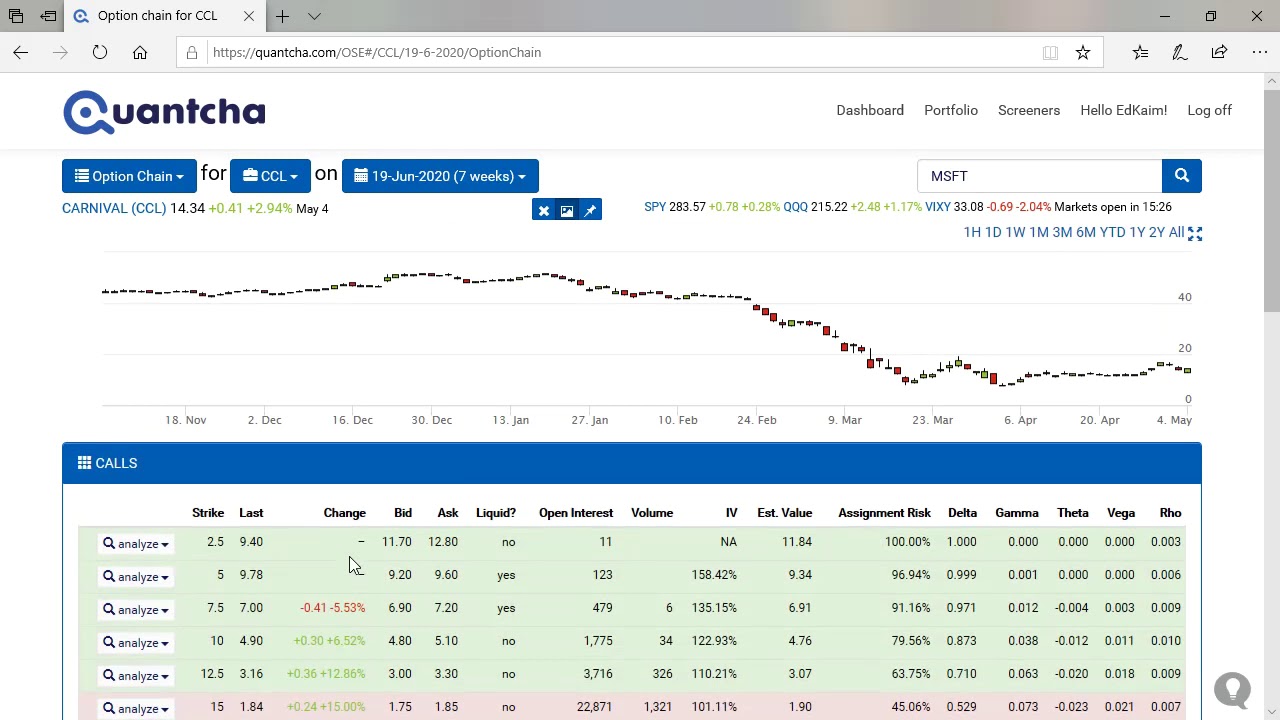Expand chart to fullscreen with the expand icon

click(1195, 233)
